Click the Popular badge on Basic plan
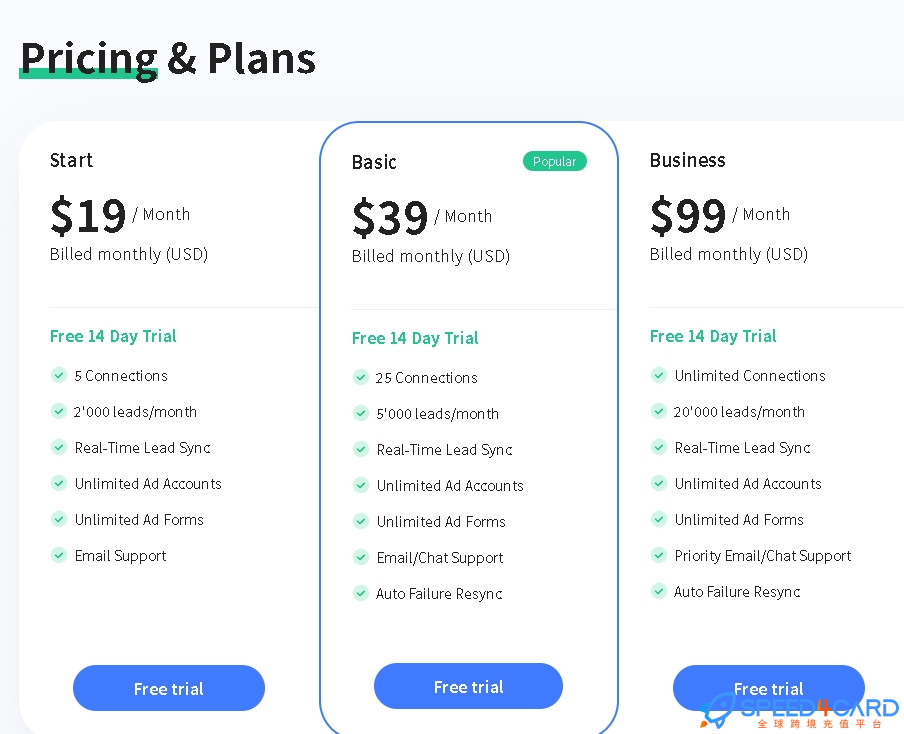The height and width of the screenshot is (734, 904). [x=555, y=161]
